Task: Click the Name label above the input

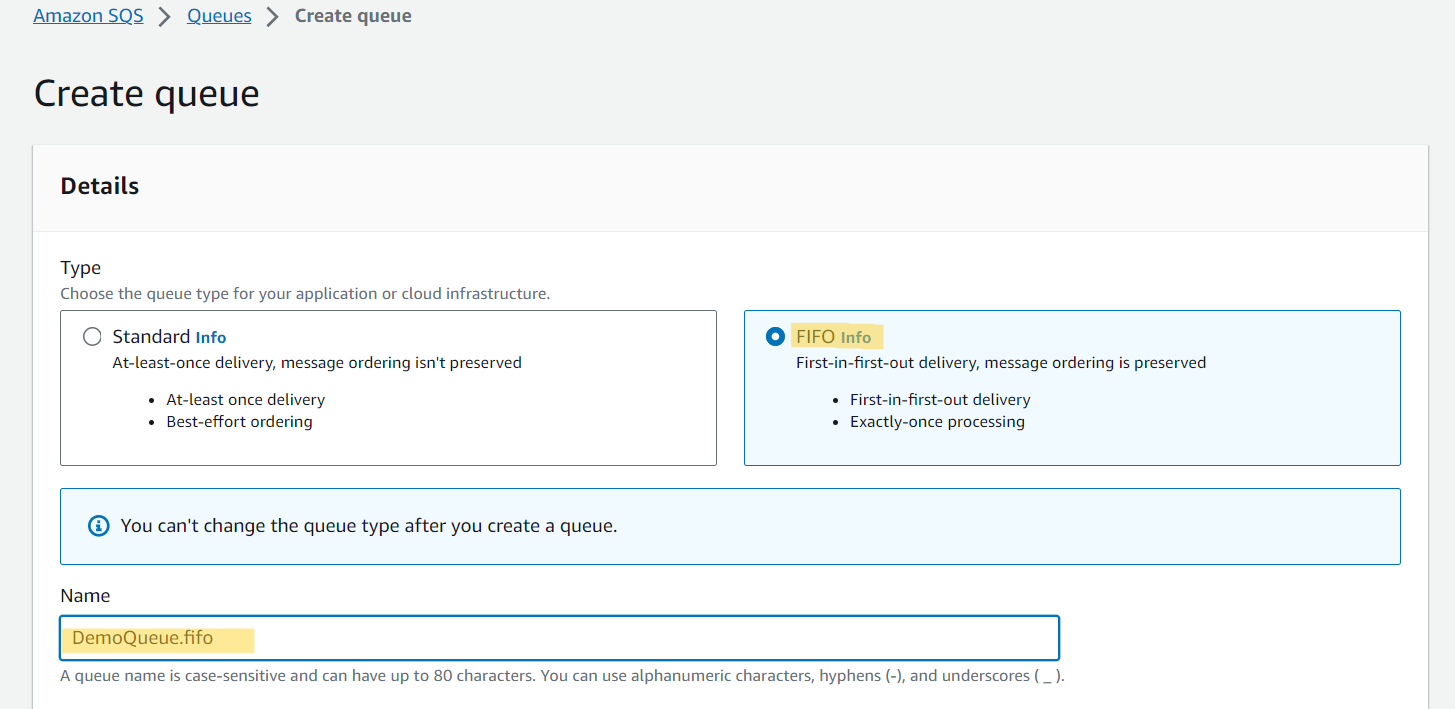Action: pos(85,595)
